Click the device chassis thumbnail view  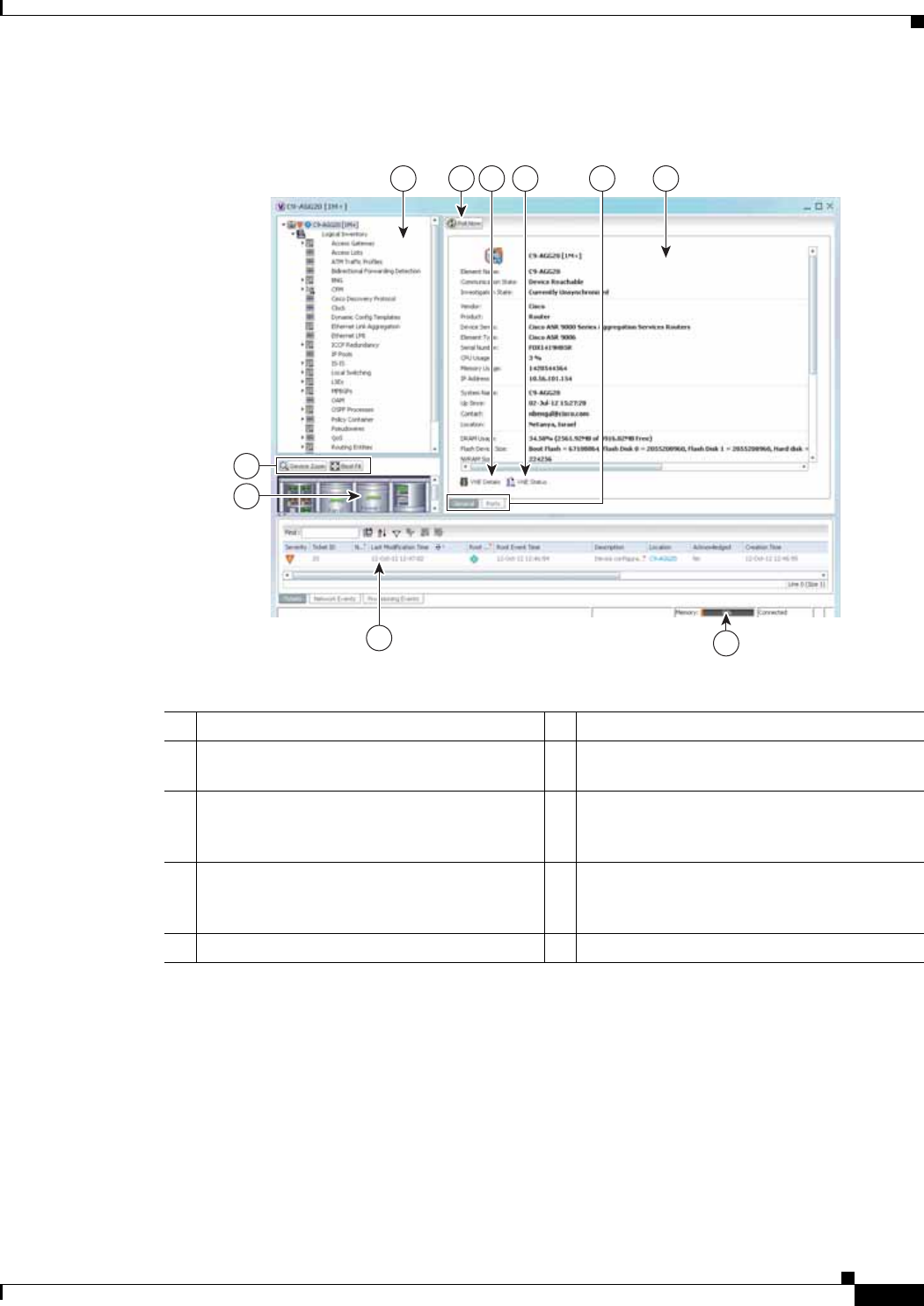354,494
